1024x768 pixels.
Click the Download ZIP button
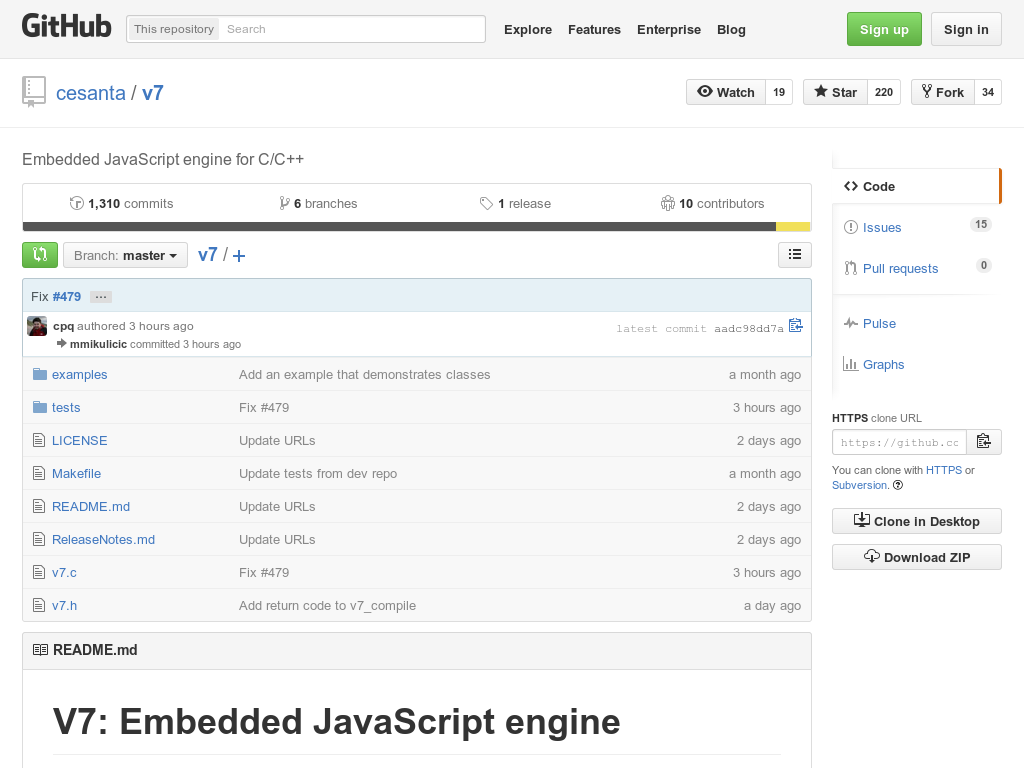[x=916, y=557]
